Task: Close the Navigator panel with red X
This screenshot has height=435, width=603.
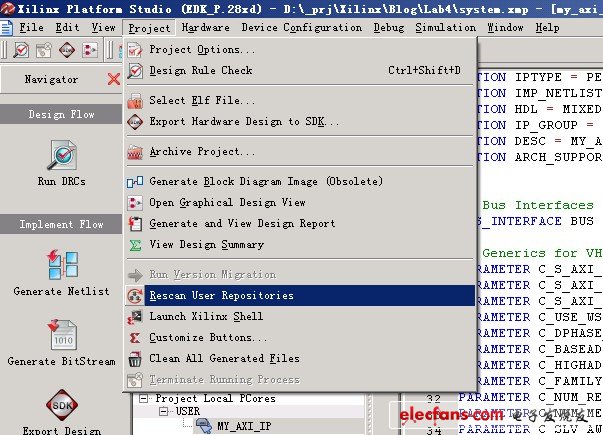Action: [x=114, y=80]
